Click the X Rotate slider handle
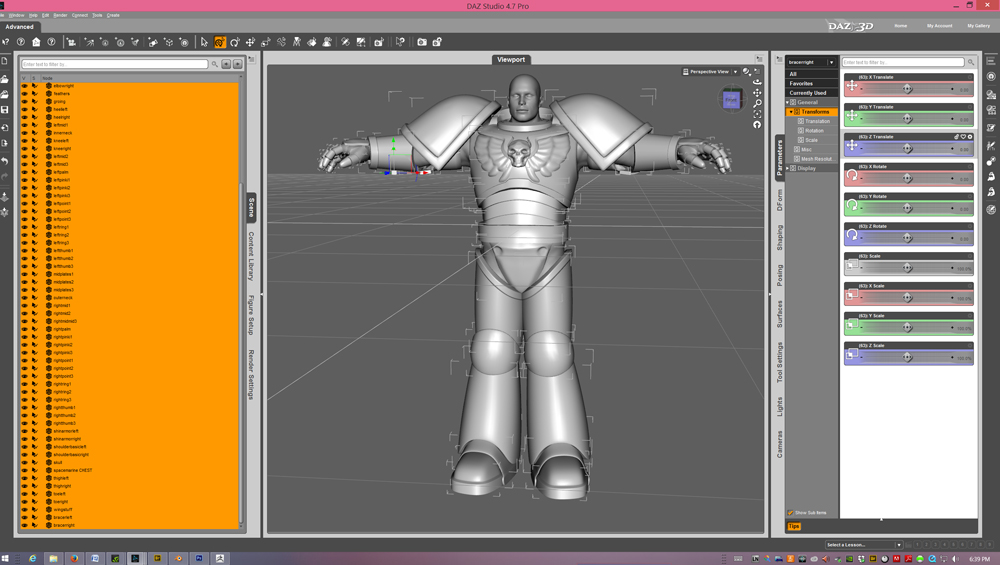This screenshot has height=565, width=1000. [x=907, y=178]
